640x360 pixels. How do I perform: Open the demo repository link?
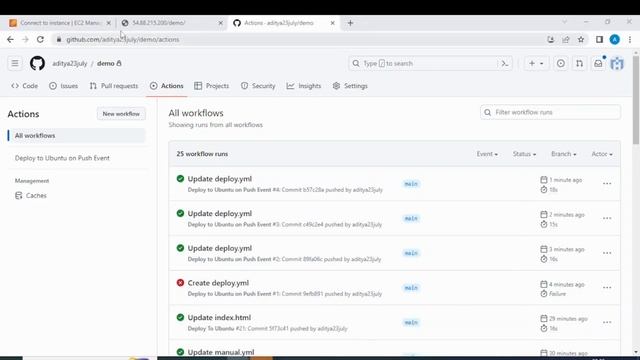pos(106,63)
